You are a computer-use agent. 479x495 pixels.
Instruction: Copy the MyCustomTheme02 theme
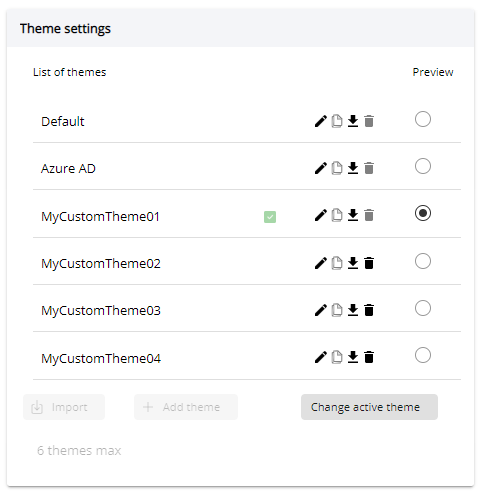[337, 263]
